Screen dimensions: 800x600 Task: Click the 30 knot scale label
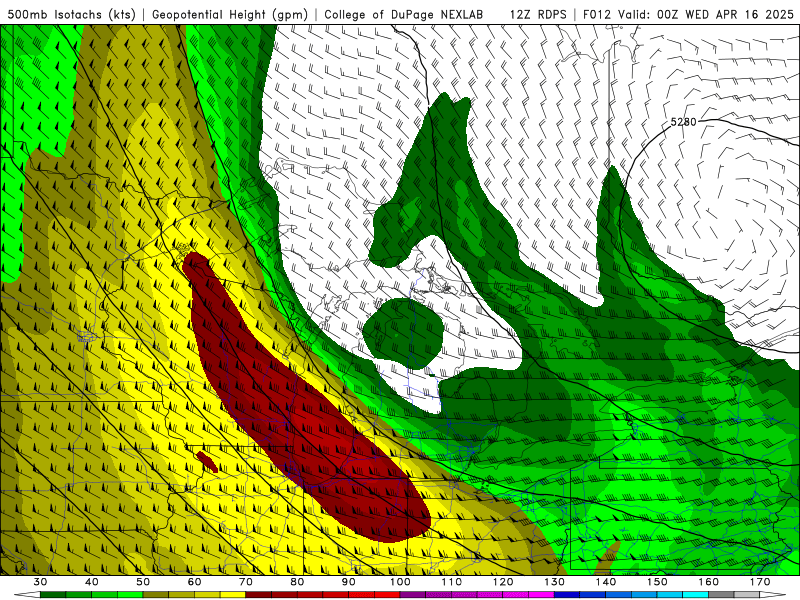[x=40, y=582]
